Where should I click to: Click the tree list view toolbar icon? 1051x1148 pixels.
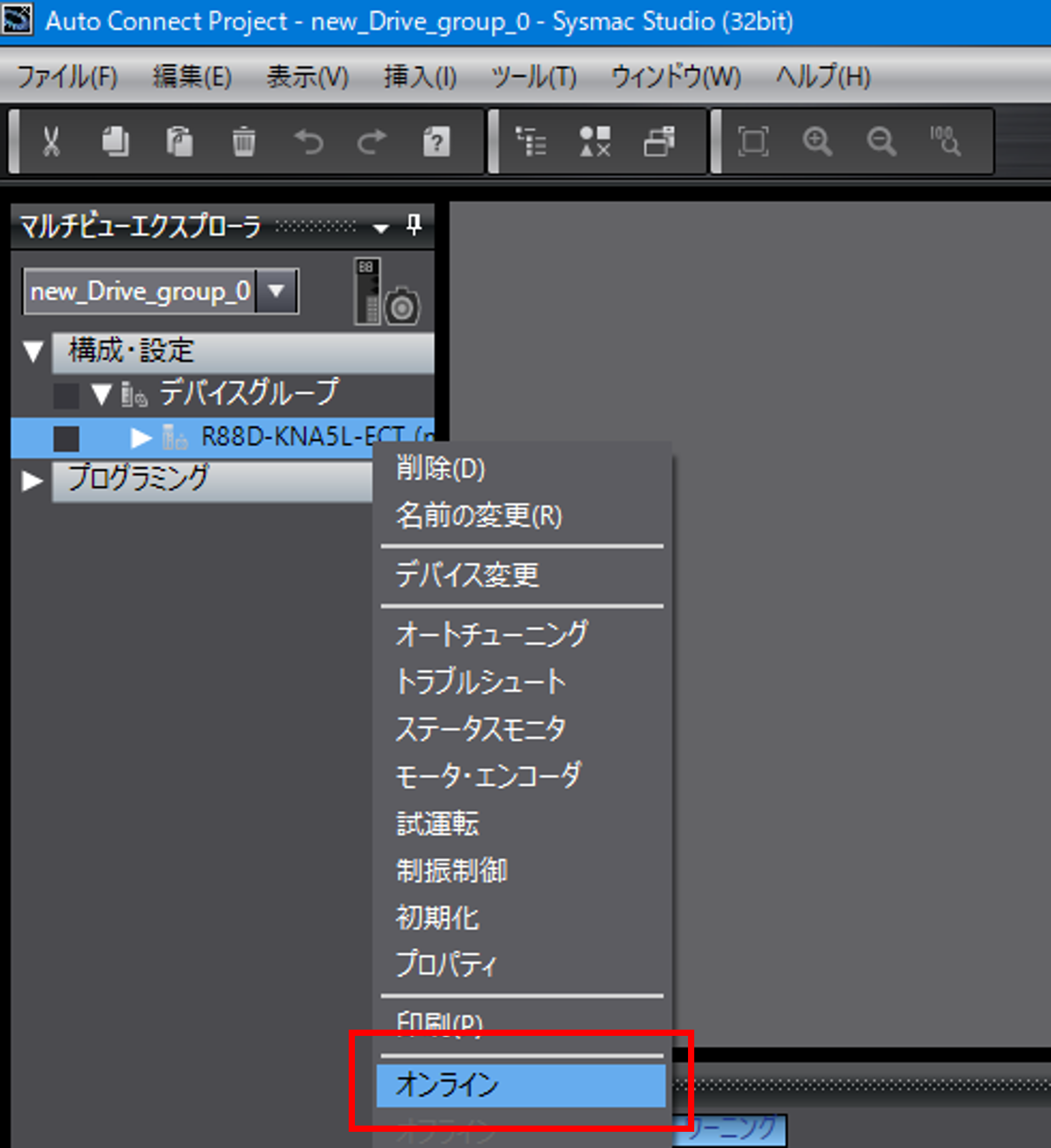pyautogui.click(x=531, y=141)
